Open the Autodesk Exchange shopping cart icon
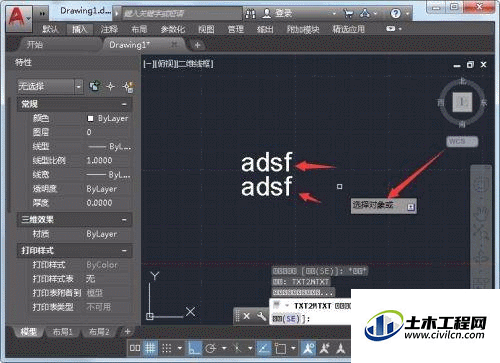 [348, 14]
